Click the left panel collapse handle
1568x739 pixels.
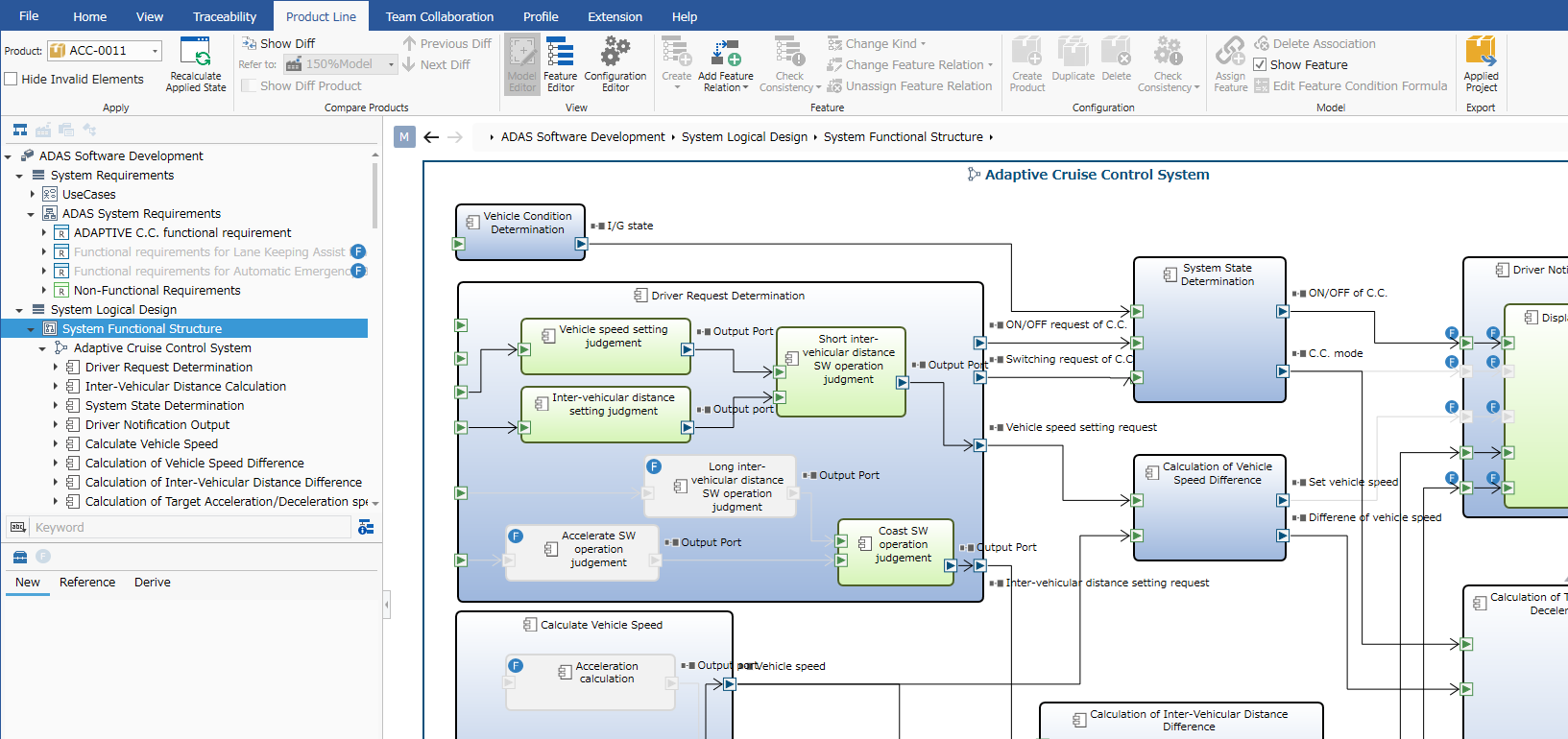click(x=387, y=605)
